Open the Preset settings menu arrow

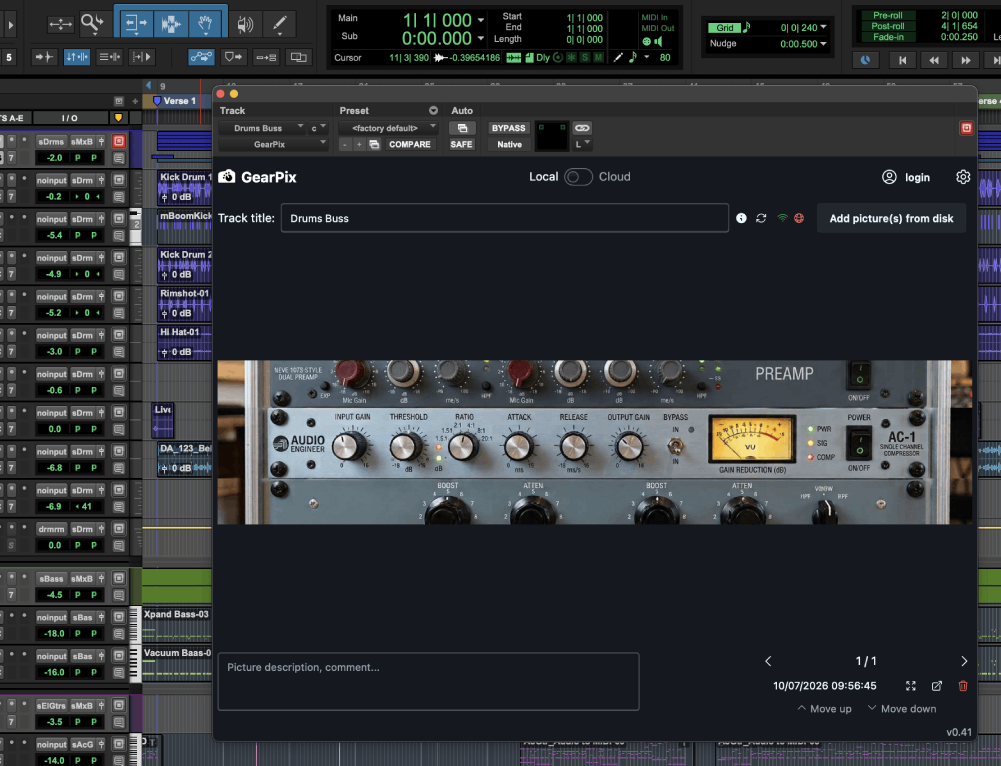(x=433, y=110)
